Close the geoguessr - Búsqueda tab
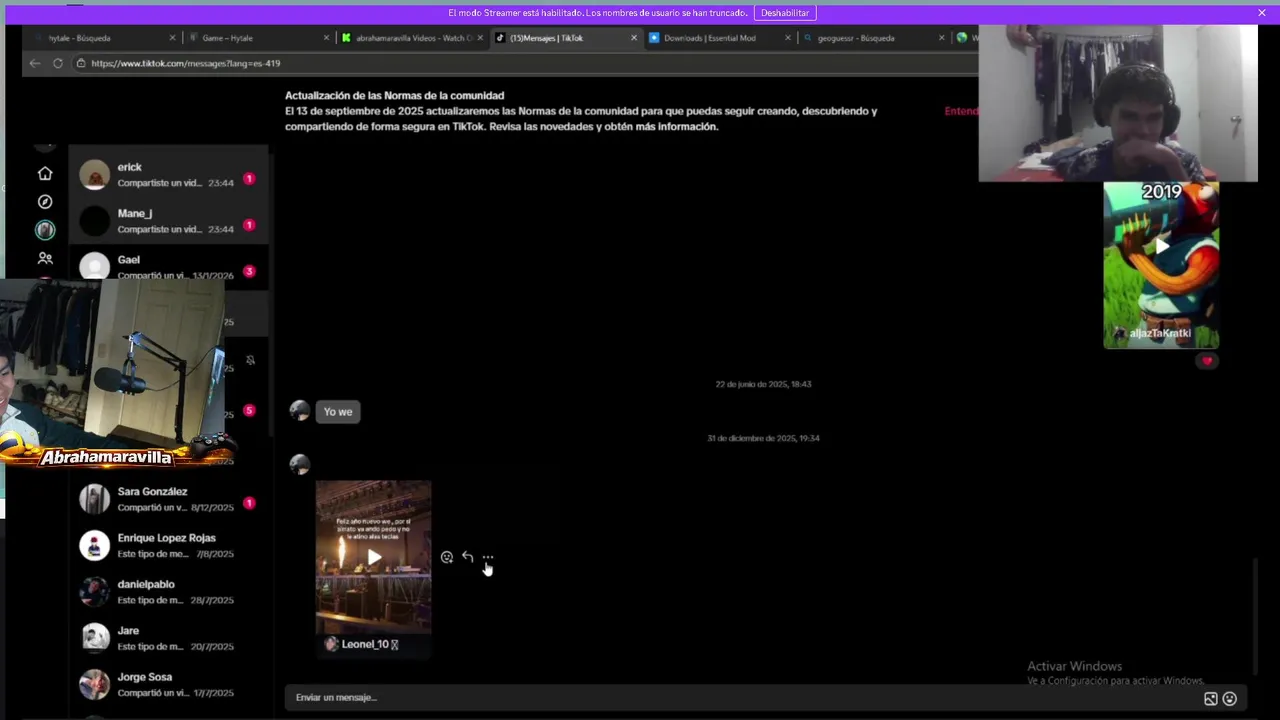Viewport: 1280px width, 720px height. [941, 38]
